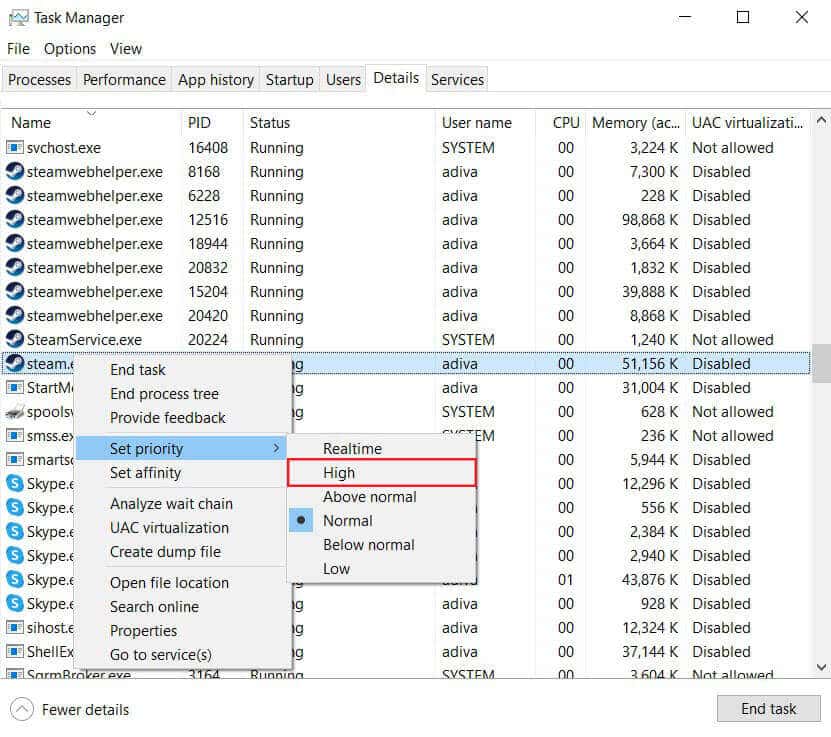The height and width of the screenshot is (737, 831).
Task: Click Provide feedback in the context menu
Action: [181, 418]
